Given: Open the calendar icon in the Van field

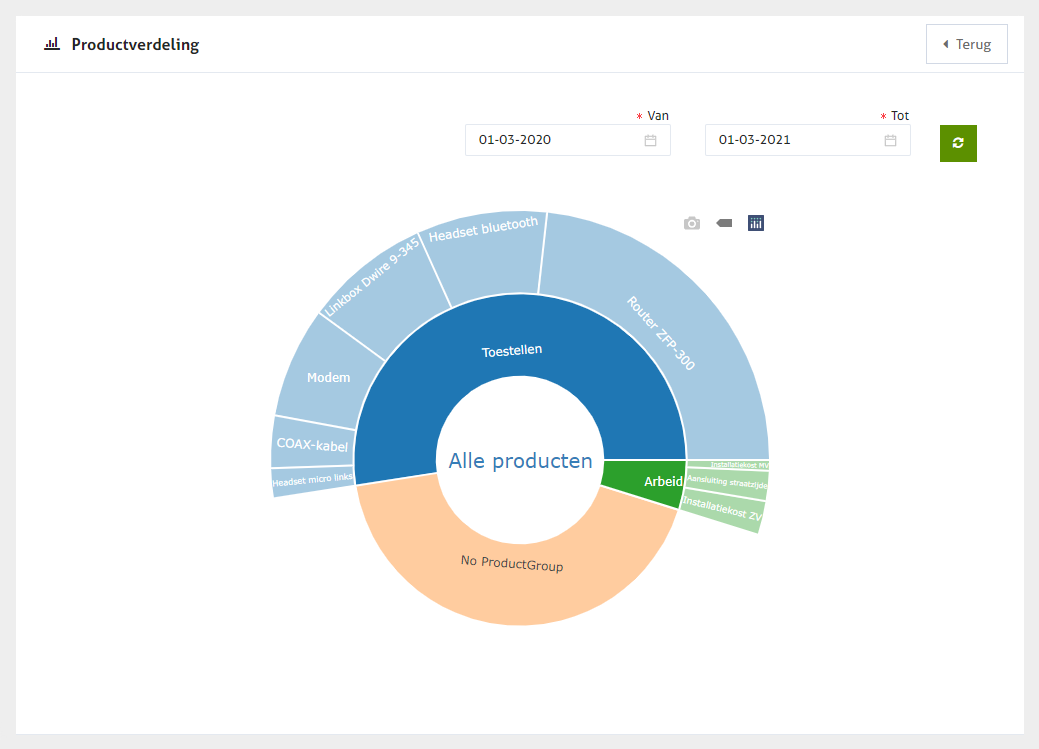Looking at the screenshot, I should pyautogui.click(x=650, y=140).
